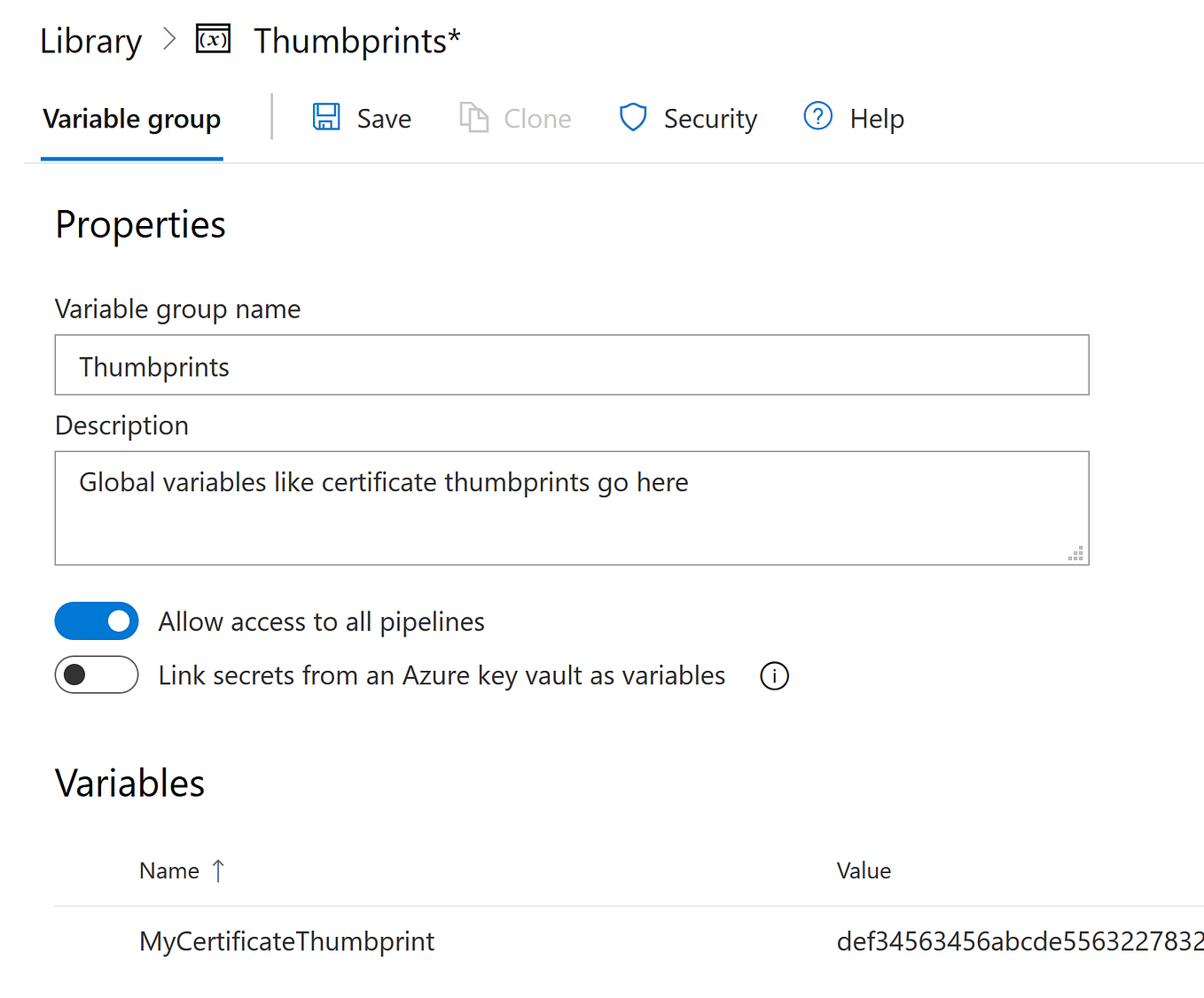
Task: Toggle sort order with the Name column arrow
Action: click(218, 870)
